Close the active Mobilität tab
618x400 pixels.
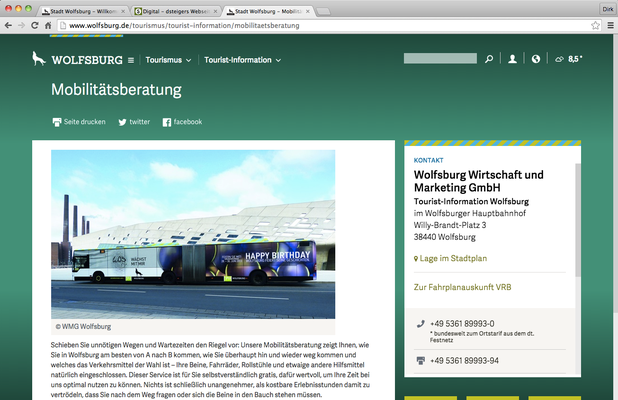point(307,11)
